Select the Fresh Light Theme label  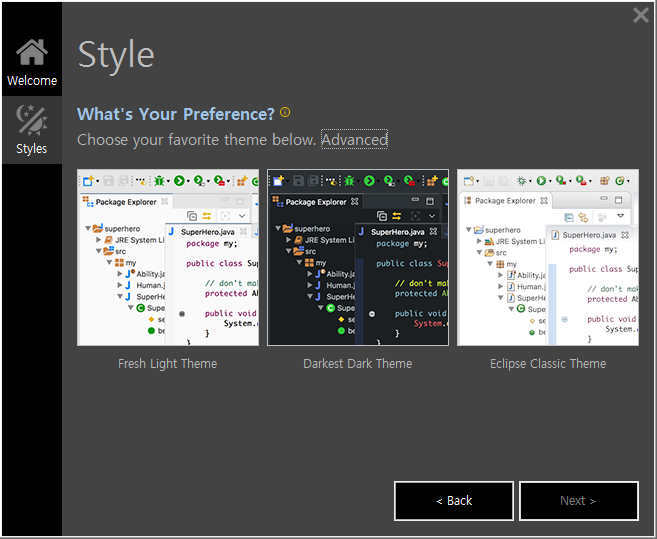(x=168, y=364)
